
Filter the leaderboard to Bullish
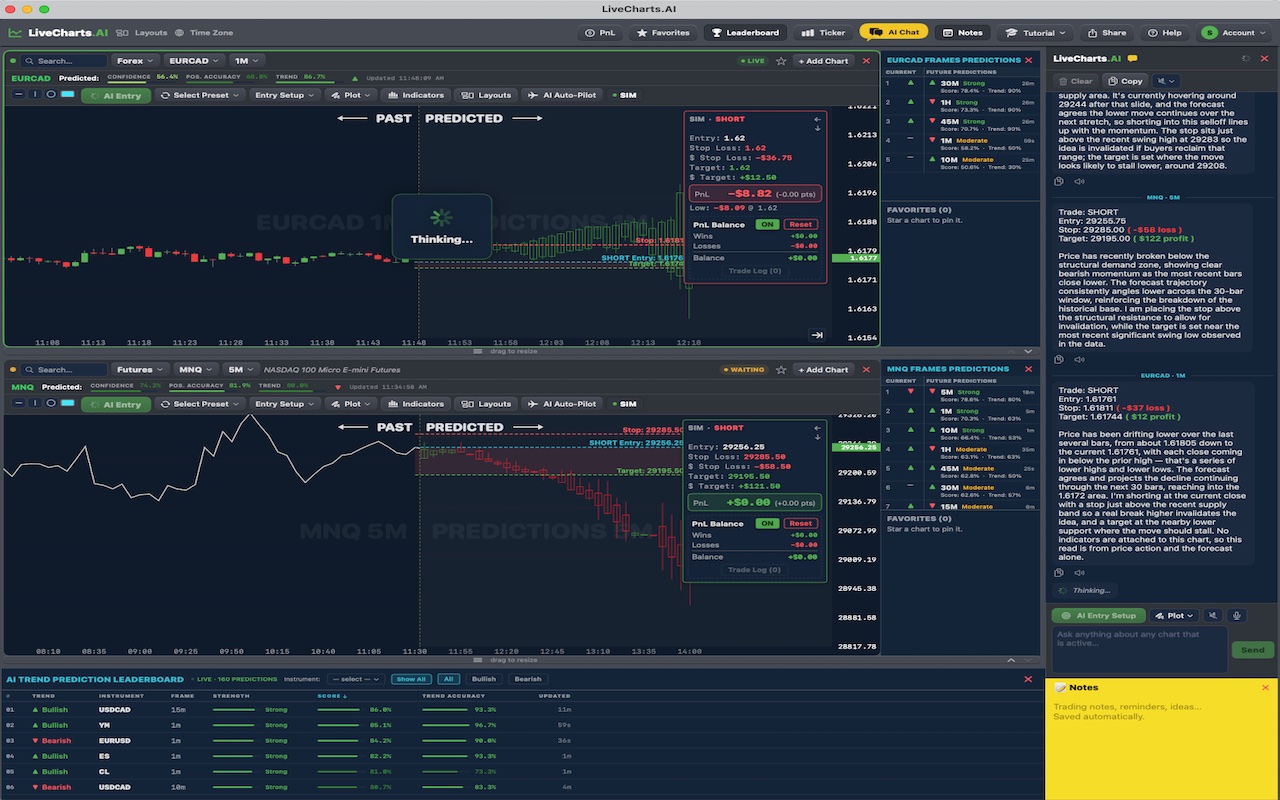[483, 679]
